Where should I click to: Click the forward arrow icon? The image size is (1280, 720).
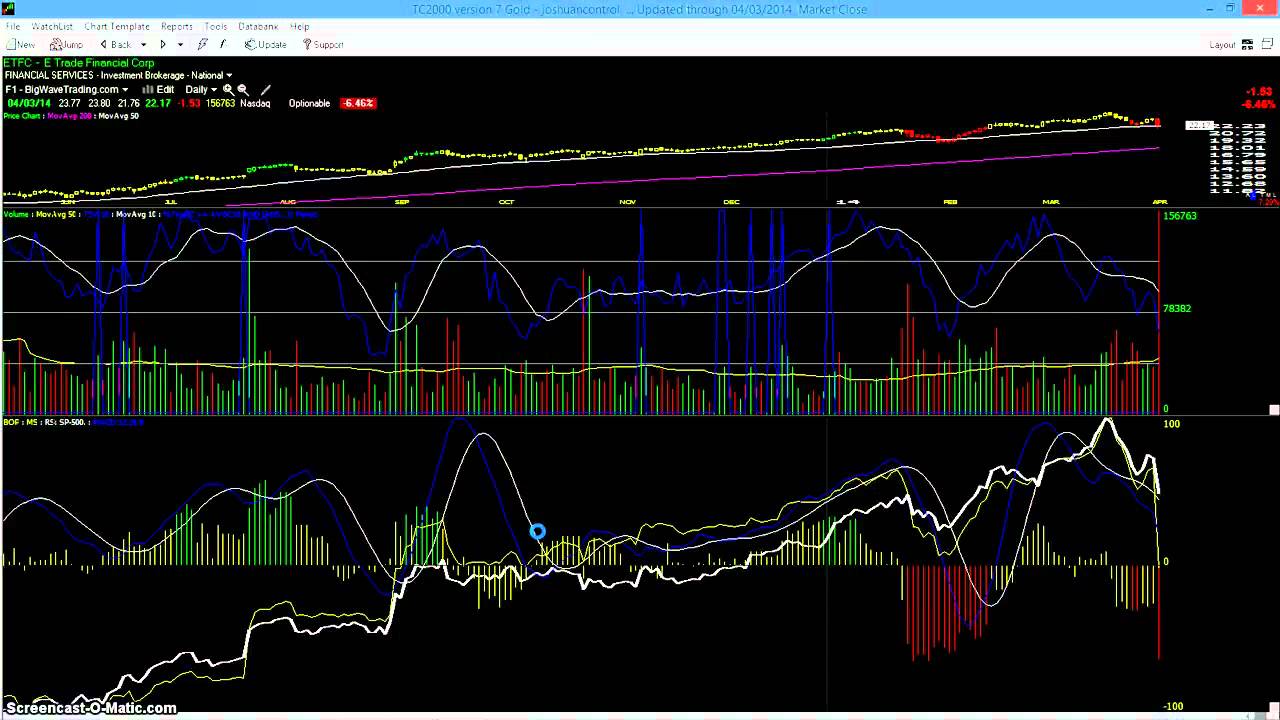[x=163, y=44]
